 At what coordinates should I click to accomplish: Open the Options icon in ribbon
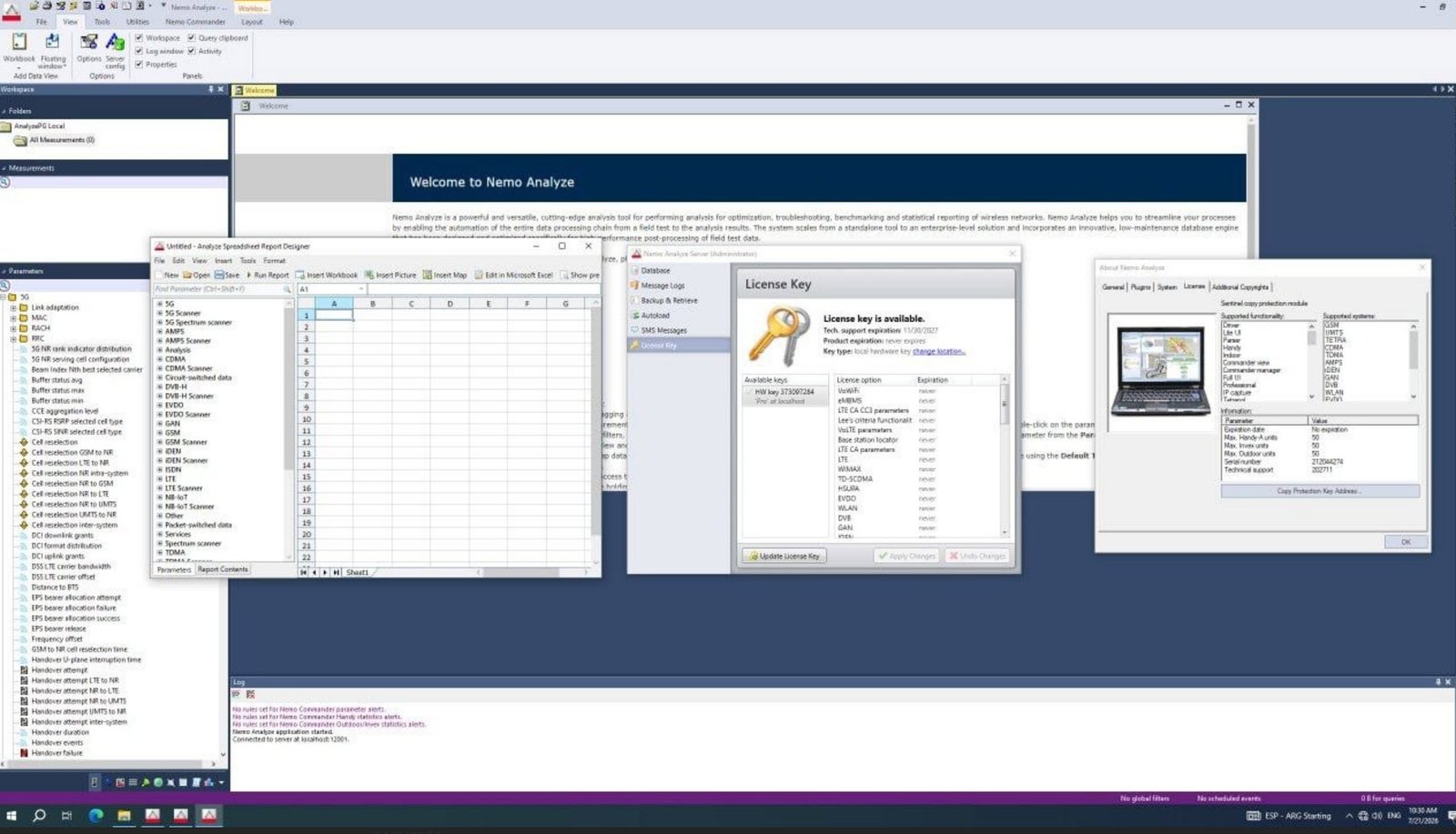click(x=89, y=48)
